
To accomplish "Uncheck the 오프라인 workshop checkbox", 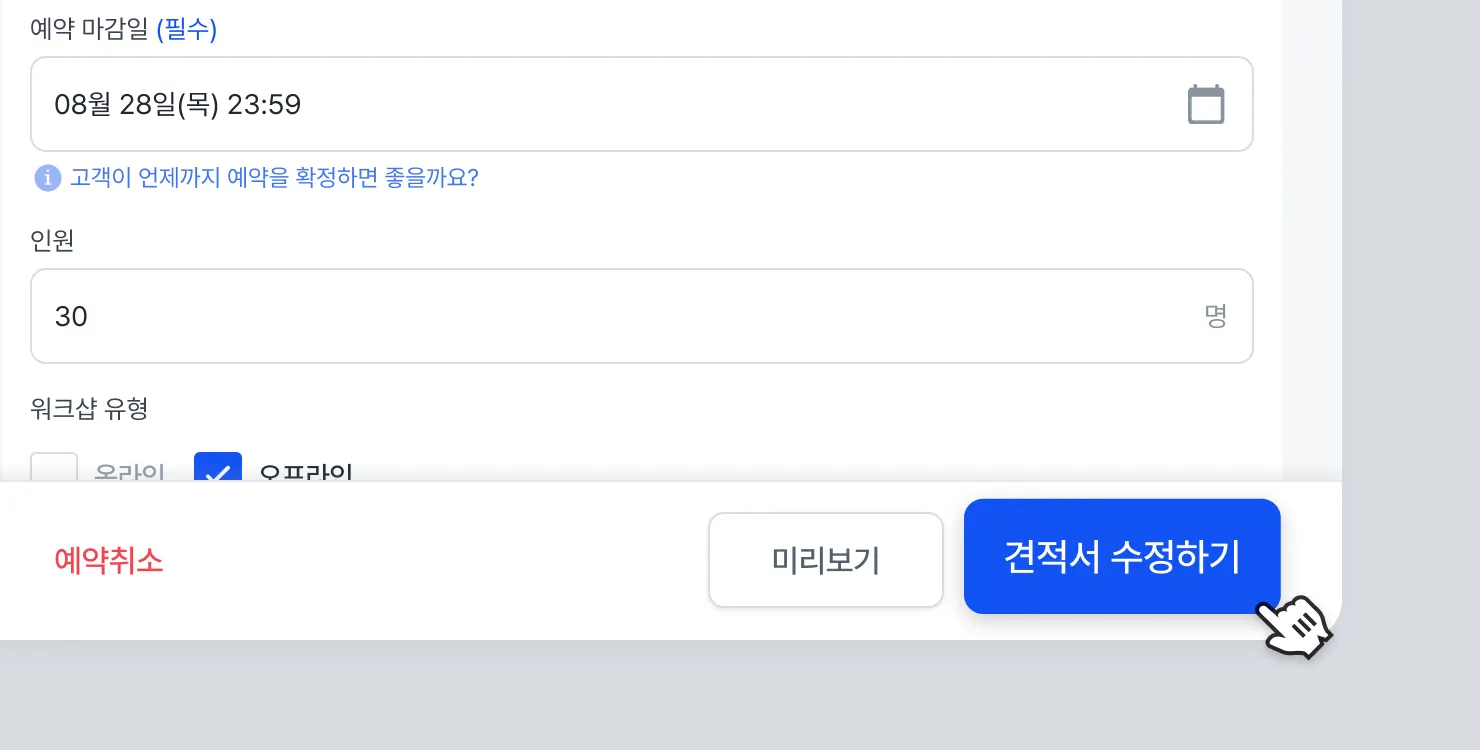I will [218, 469].
